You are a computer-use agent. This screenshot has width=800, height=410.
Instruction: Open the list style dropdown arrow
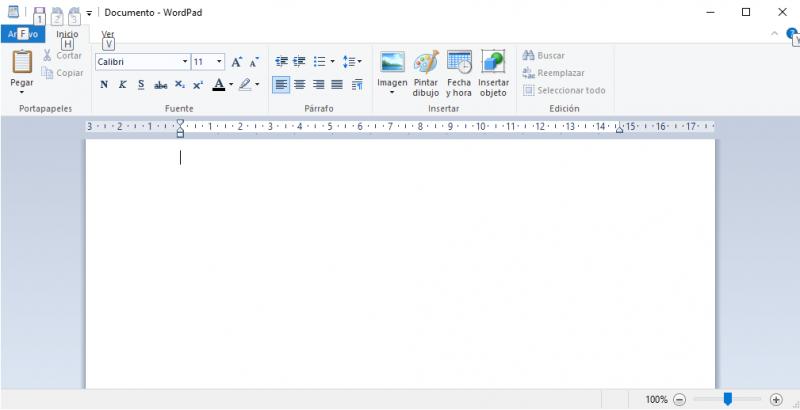333,62
